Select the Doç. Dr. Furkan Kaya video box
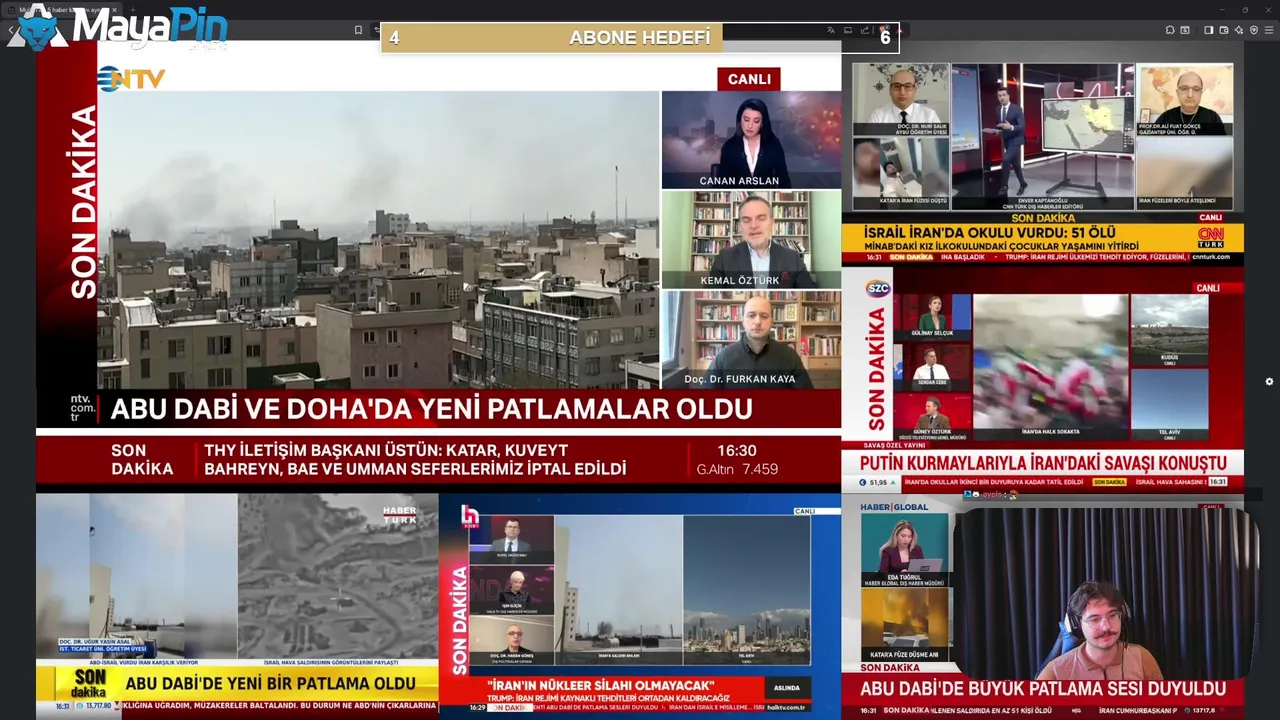This screenshot has width=1280, height=720. 751,340
